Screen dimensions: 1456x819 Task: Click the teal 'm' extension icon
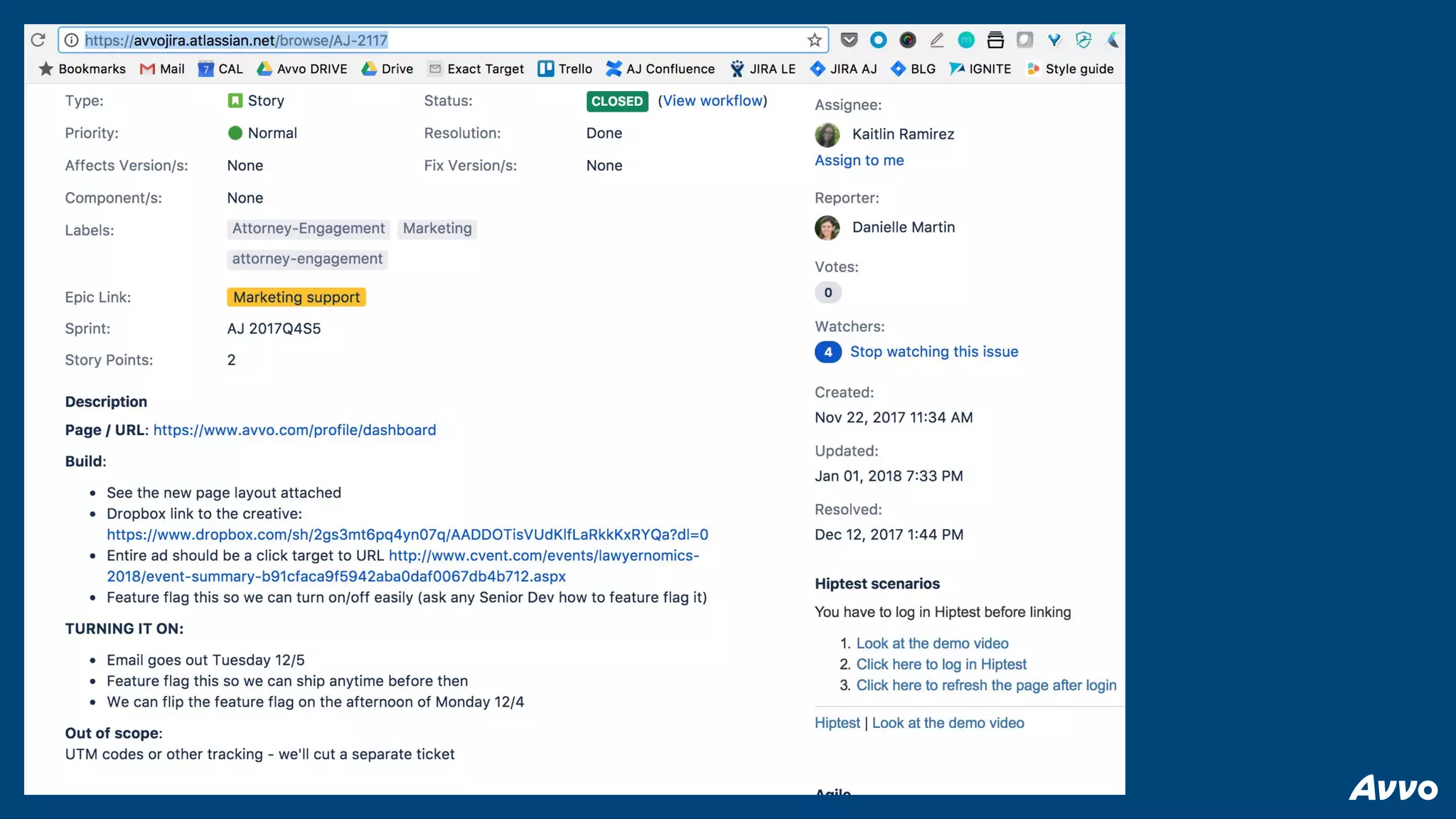pos(966,41)
